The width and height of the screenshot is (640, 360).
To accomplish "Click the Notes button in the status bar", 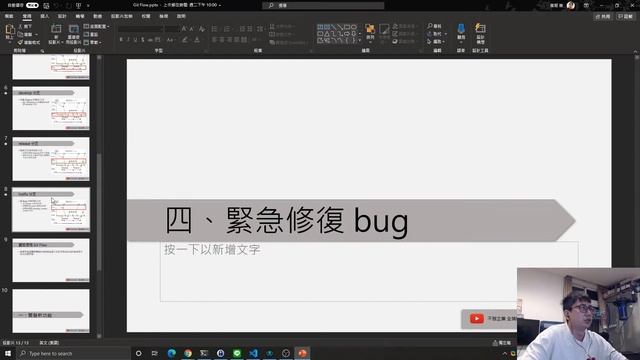I will click(x=502, y=343).
